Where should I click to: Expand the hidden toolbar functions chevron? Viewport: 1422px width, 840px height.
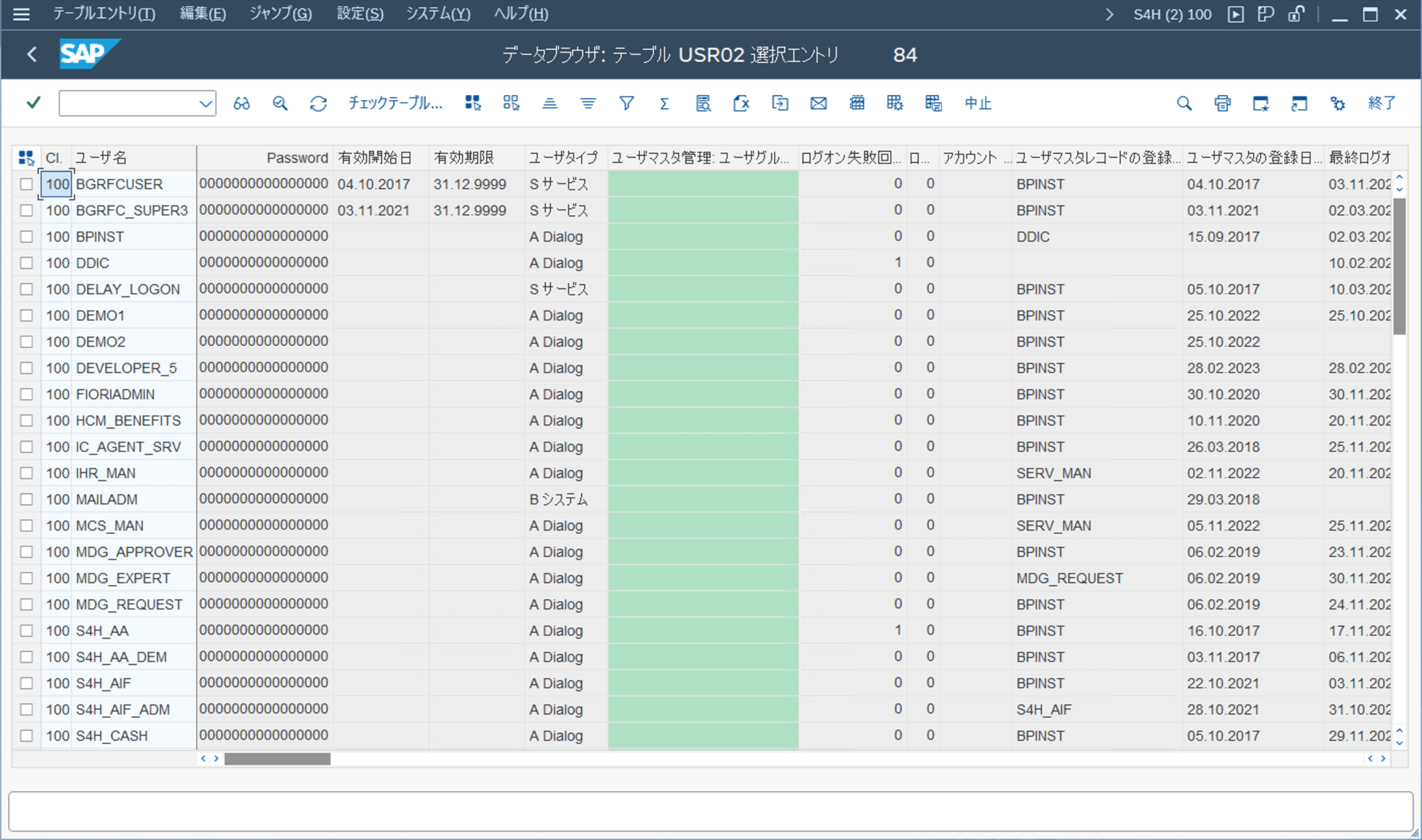pos(1110,14)
